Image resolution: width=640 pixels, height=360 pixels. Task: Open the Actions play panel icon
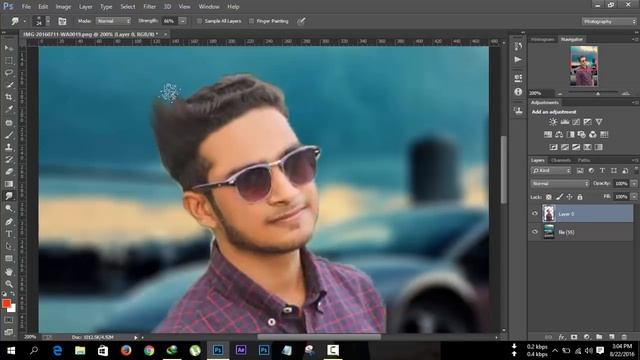pyautogui.click(x=518, y=60)
